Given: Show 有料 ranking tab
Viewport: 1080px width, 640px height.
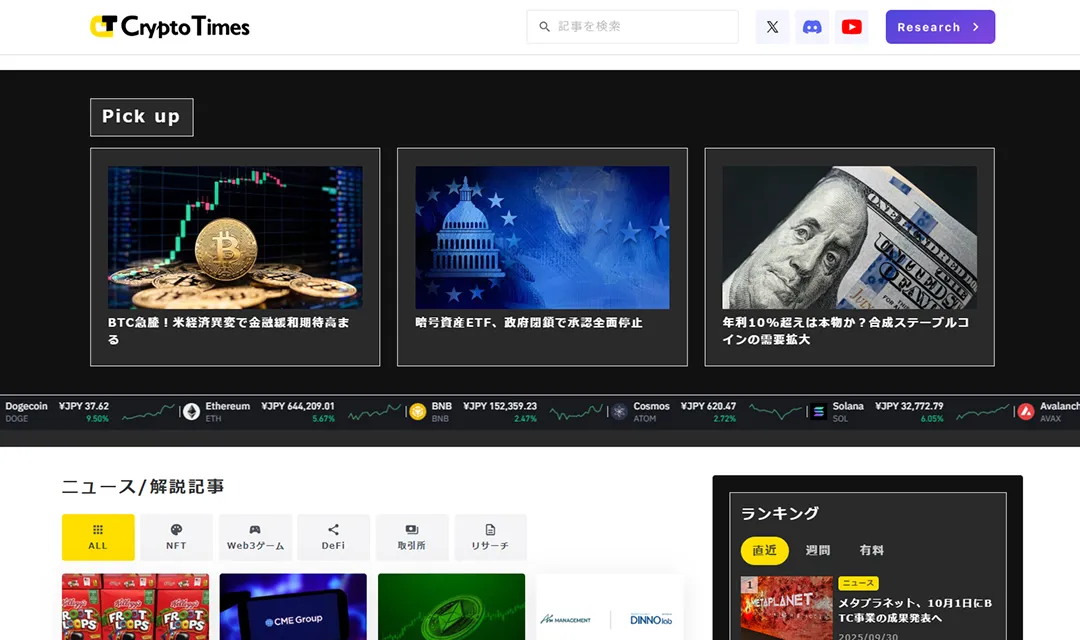Looking at the screenshot, I should pyautogui.click(x=871, y=550).
